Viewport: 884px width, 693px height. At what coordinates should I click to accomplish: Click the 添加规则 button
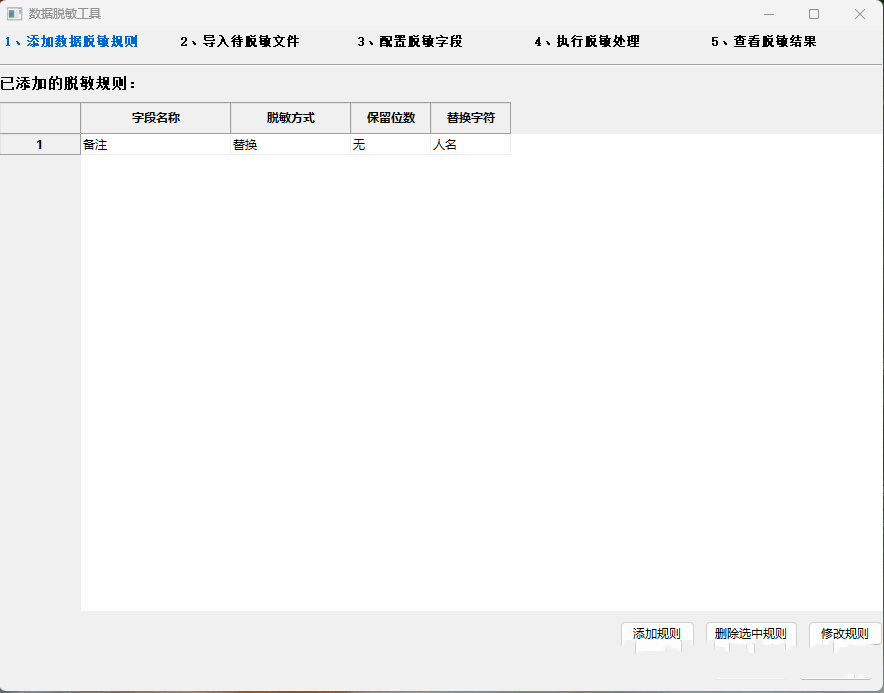[x=655, y=634]
